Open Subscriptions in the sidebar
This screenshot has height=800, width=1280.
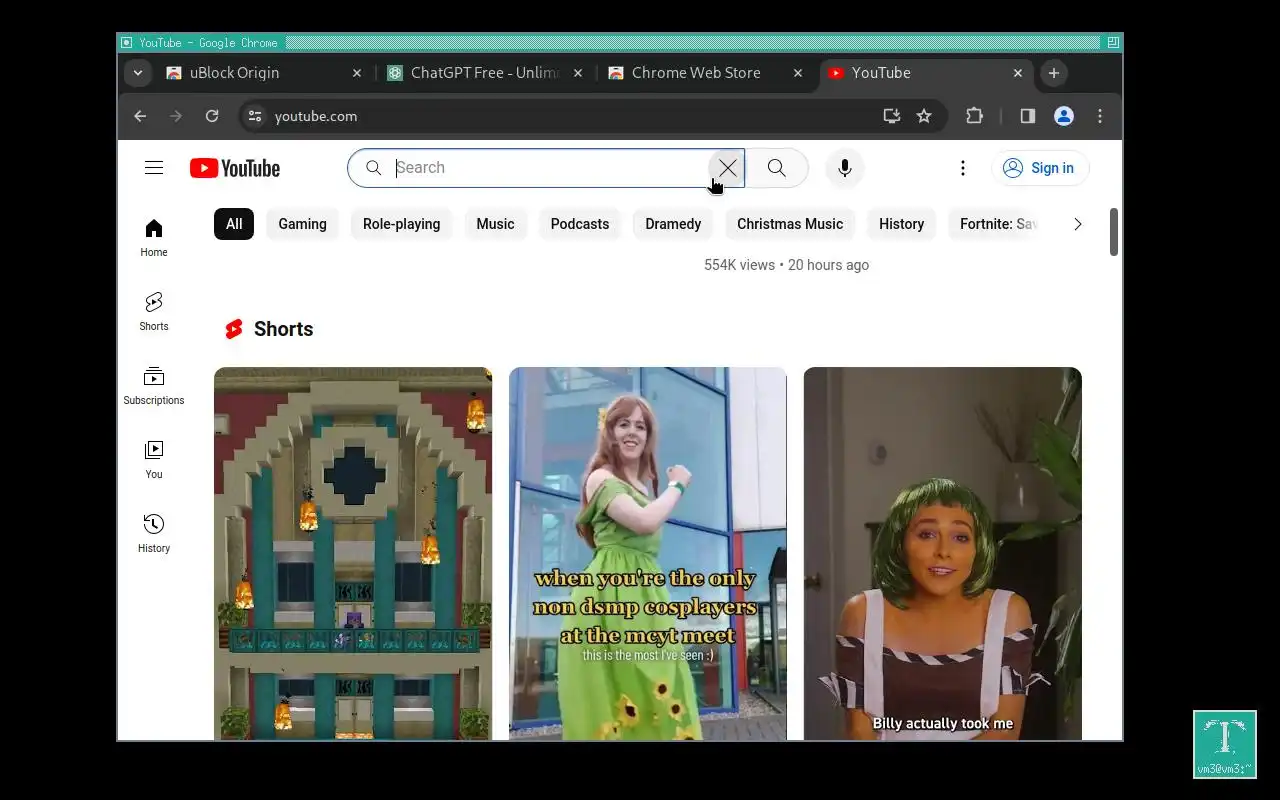(154, 386)
